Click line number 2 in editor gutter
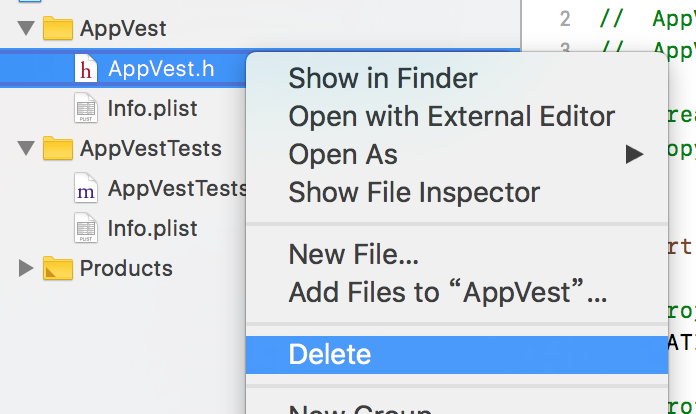 click(565, 19)
